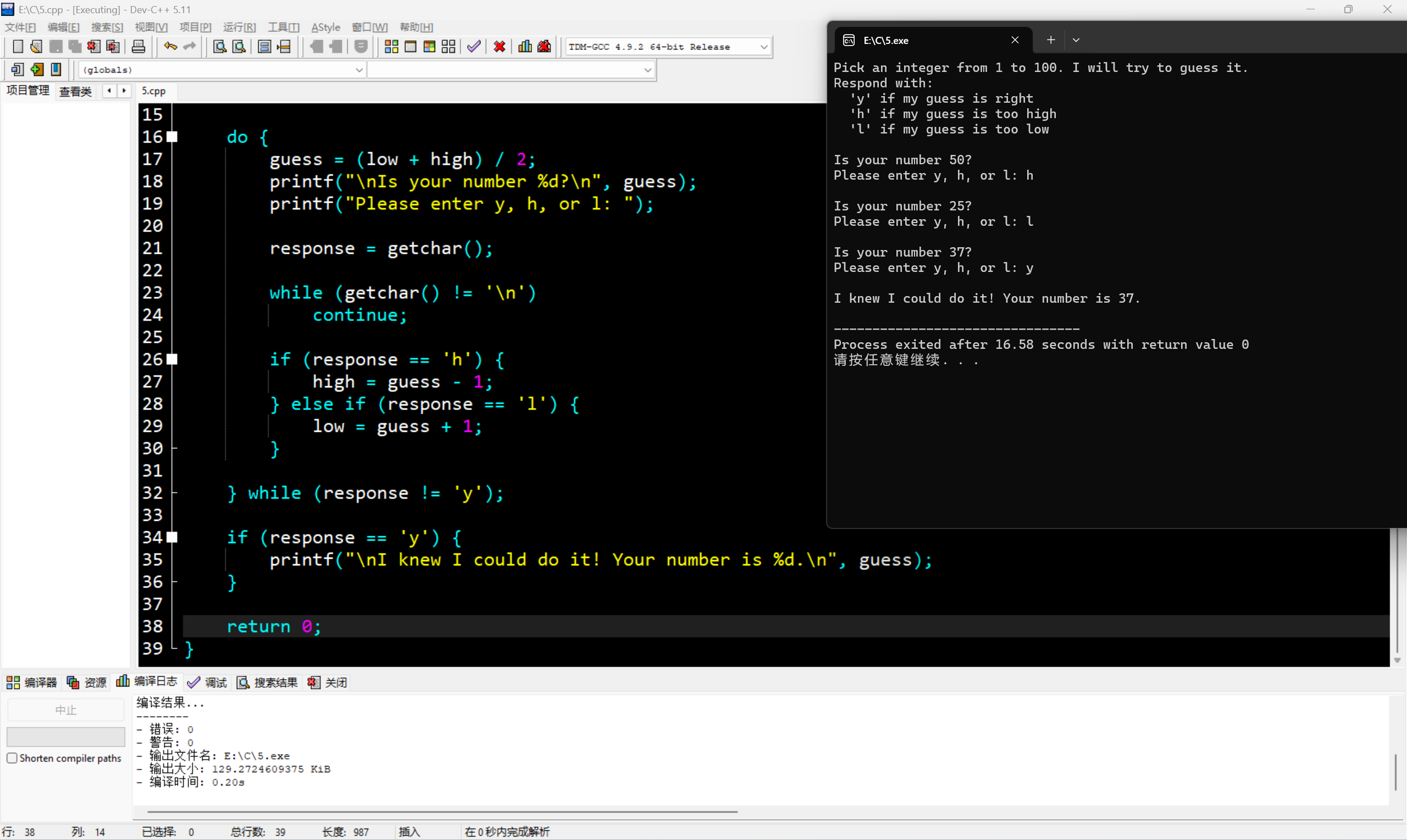Switch to the 编译日志 tab
Viewport: 1407px width, 840px height.
click(147, 682)
